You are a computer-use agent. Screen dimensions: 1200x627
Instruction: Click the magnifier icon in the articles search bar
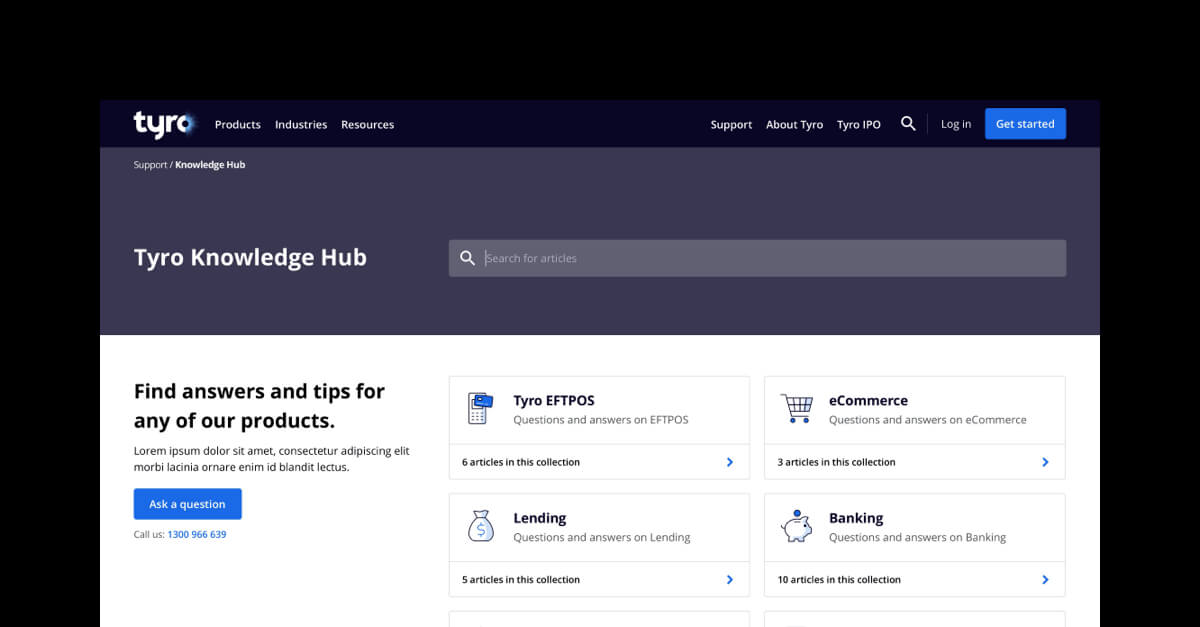point(467,258)
